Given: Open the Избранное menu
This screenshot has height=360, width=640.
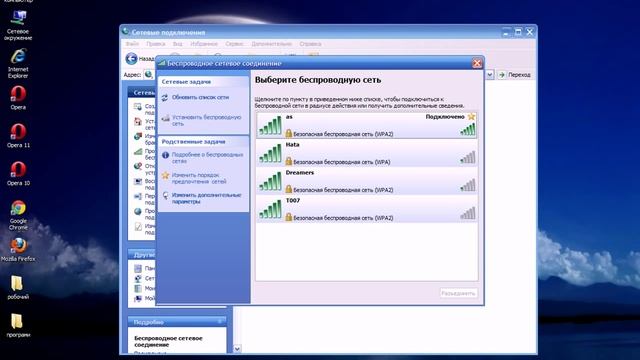Looking at the screenshot, I should 204,44.
